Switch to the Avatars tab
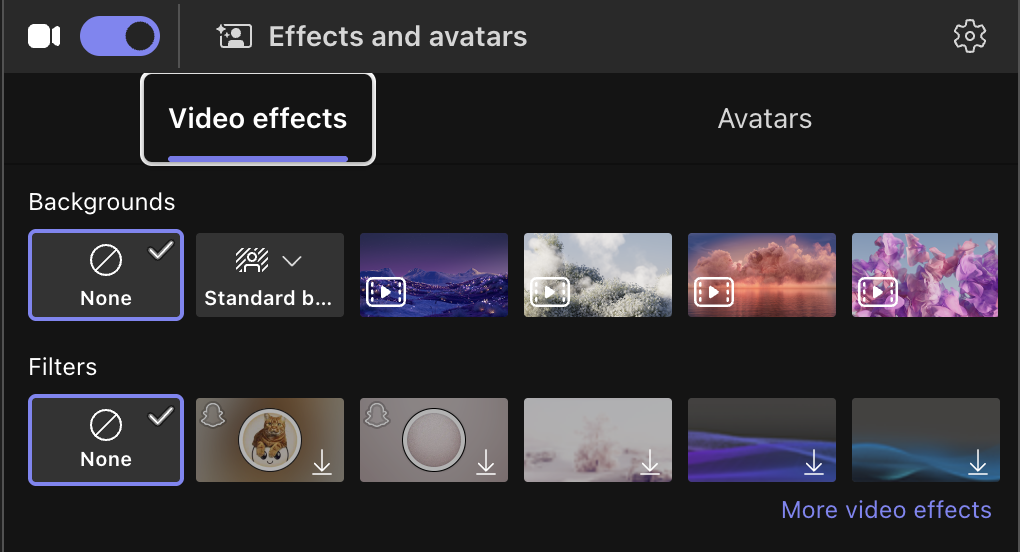This screenshot has height=552, width=1020. 764,119
